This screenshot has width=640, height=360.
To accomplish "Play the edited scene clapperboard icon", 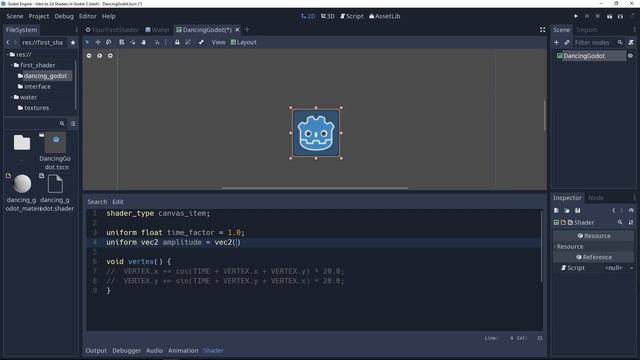I will 609,16.
